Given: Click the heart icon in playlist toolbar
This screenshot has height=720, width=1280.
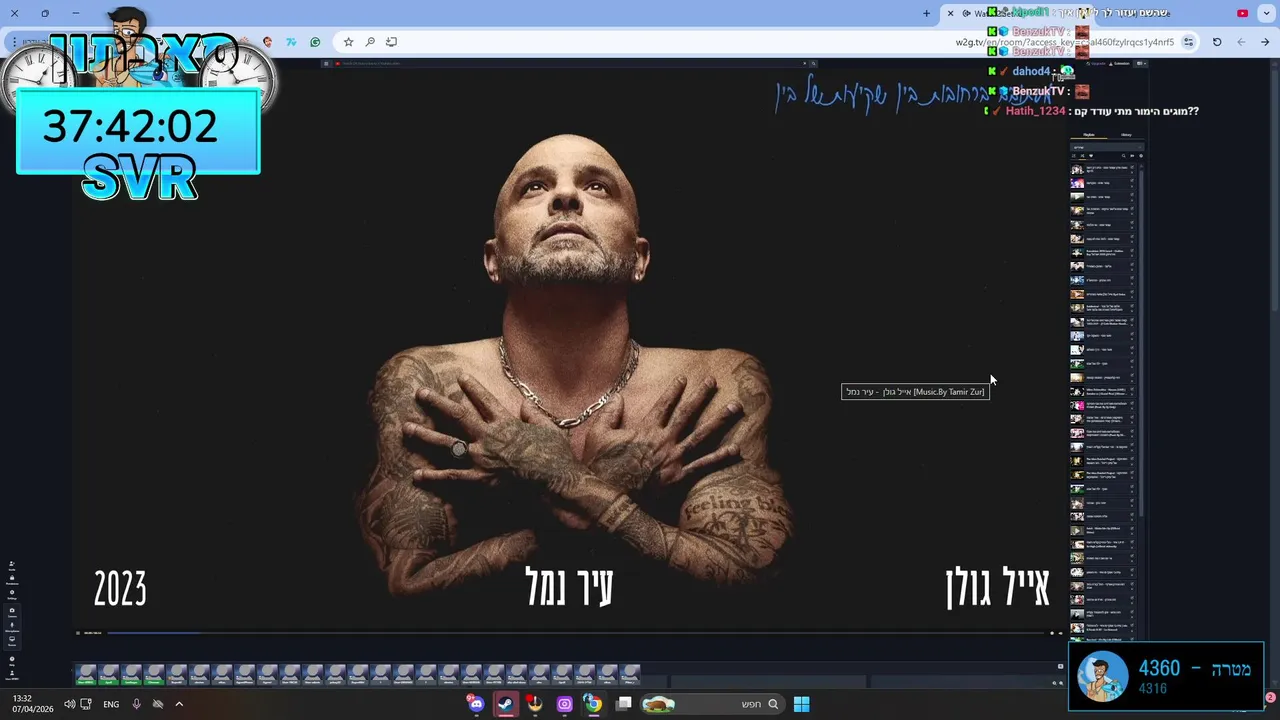Looking at the screenshot, I should [x=1091, y=156].
